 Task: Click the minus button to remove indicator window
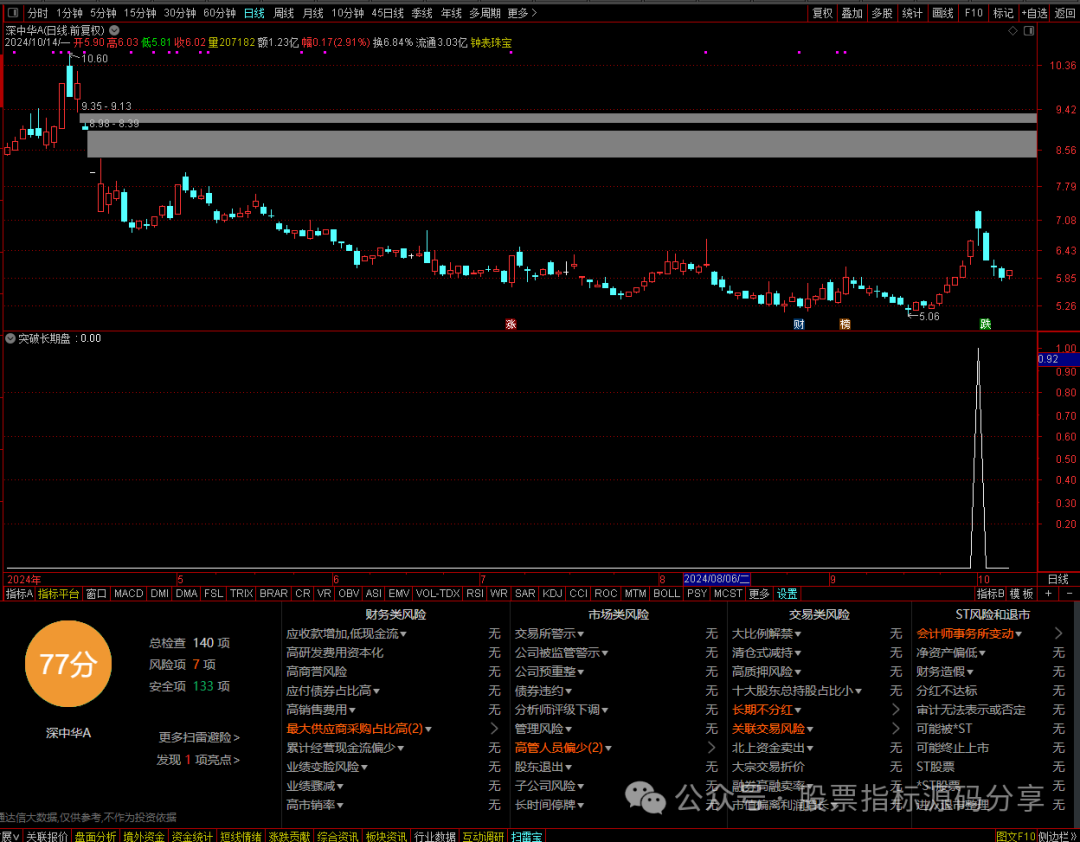[1070, 593]
